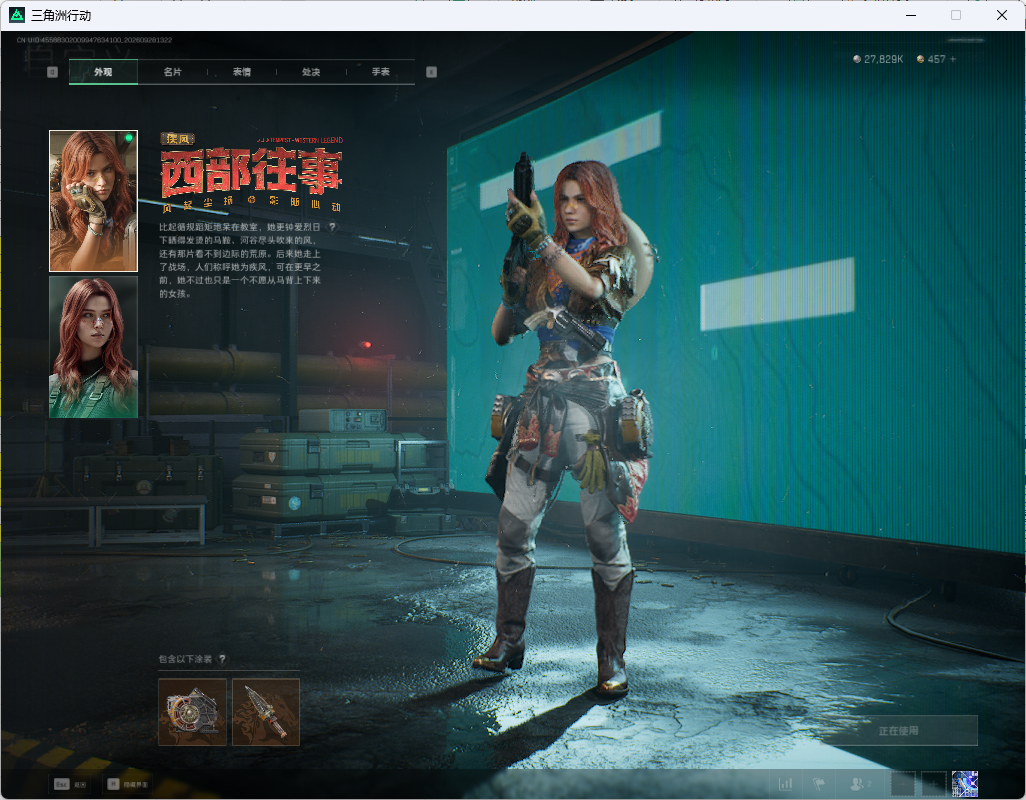Click the 正在使用 button
This screenshot has width=1026, height=800.
[x=898, y=731]
